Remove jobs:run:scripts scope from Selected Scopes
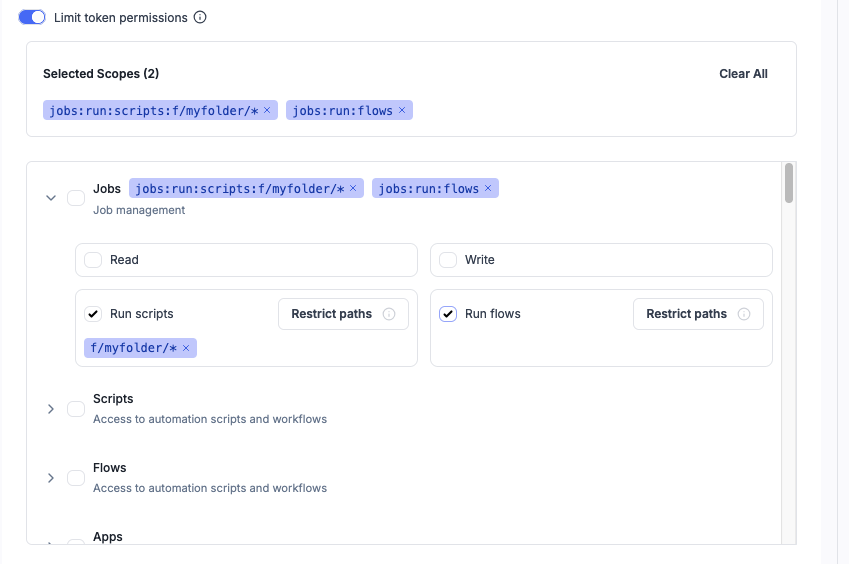 coord(267,110)
